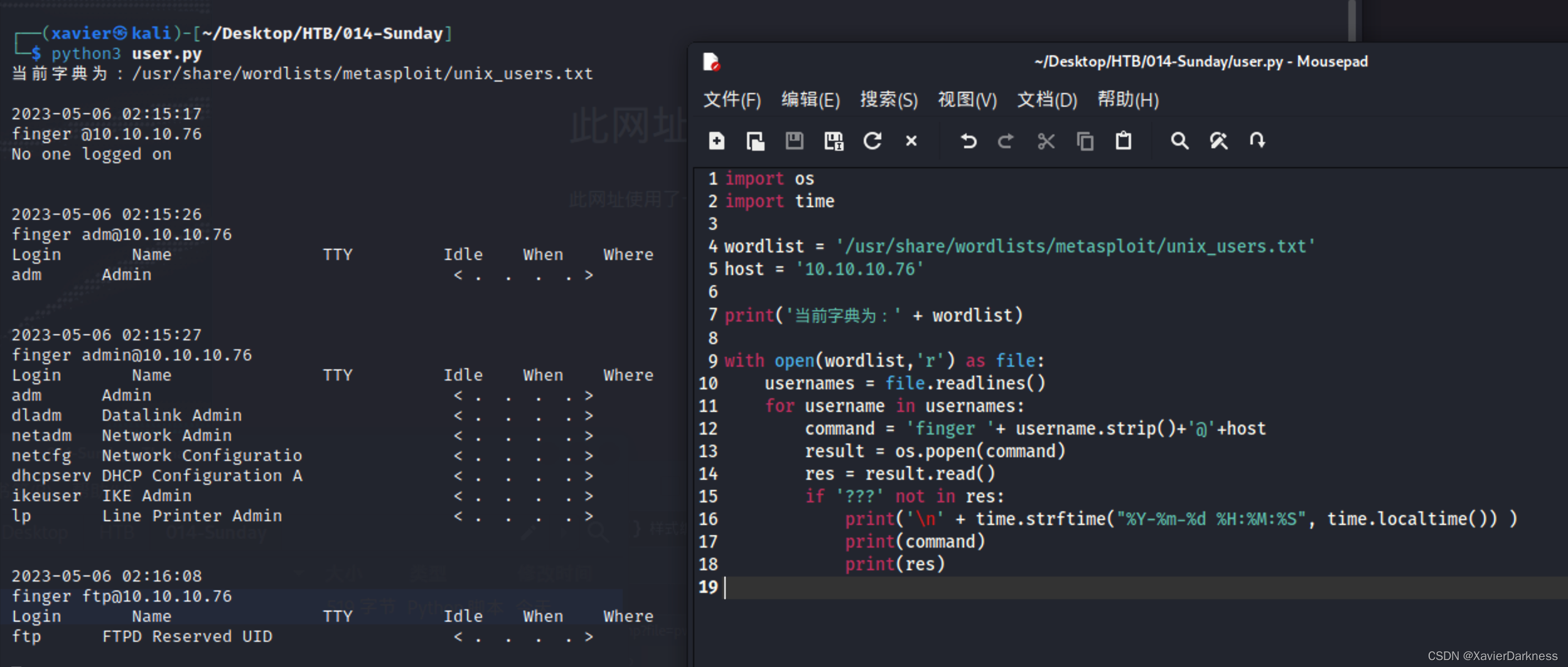Open Find and Replace toolbar icon
1568x667 pixels.
(x=1219, y=141)
